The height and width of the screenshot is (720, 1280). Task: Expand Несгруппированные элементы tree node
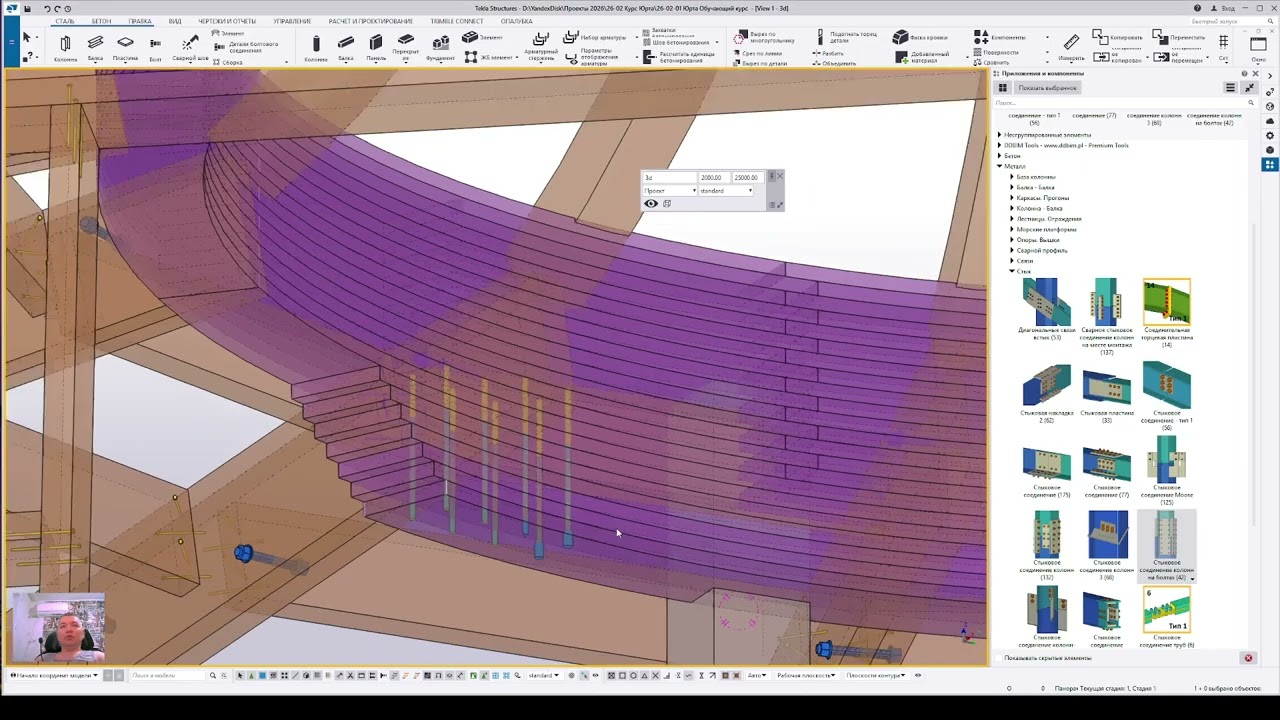1000,135
